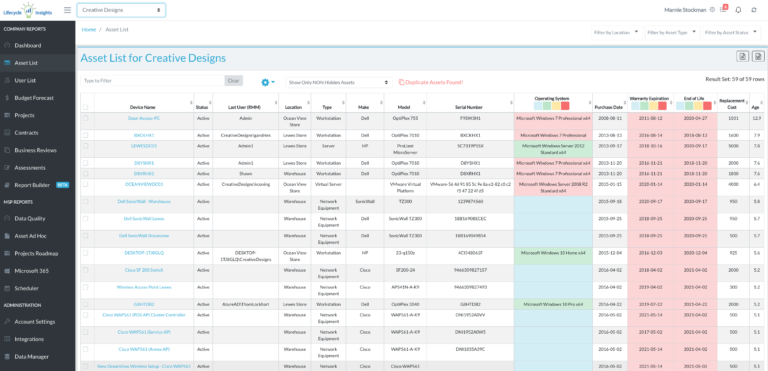This screenshot has height=371, width=768.
Task: Click the Lifecycle Insights logo
Action: pos(29,10)
